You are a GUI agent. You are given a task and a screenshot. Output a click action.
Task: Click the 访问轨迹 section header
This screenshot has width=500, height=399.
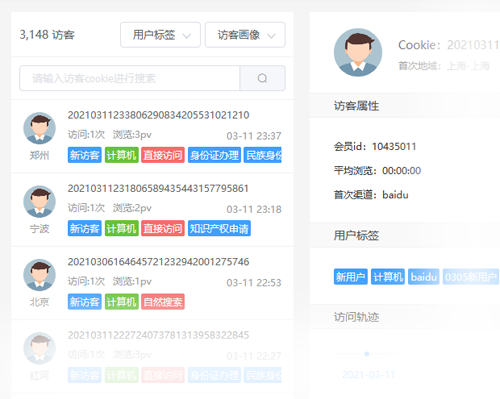coord(356,317)
